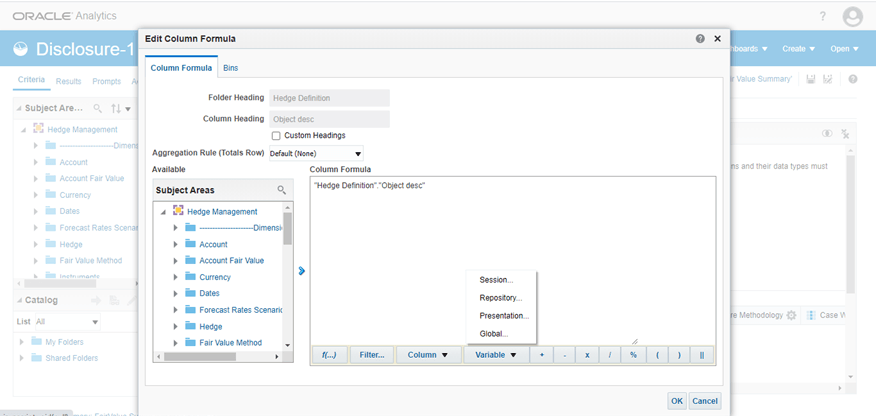This screenshot has height=416, width=876.
Task: Insert multiply x operator
Action: [x=587, y=355]
